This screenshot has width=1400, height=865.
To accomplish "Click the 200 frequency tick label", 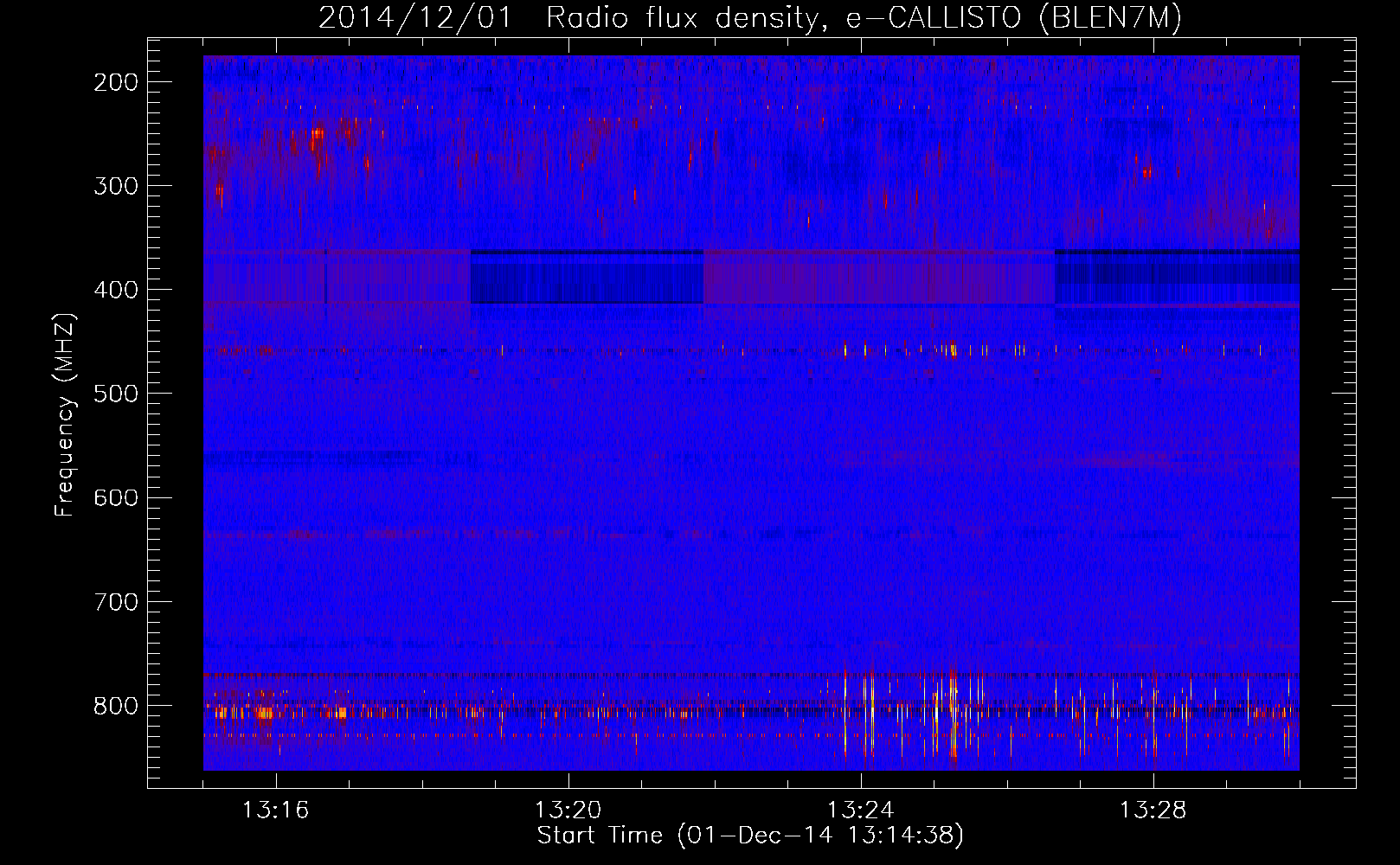I will coord(116,83).
